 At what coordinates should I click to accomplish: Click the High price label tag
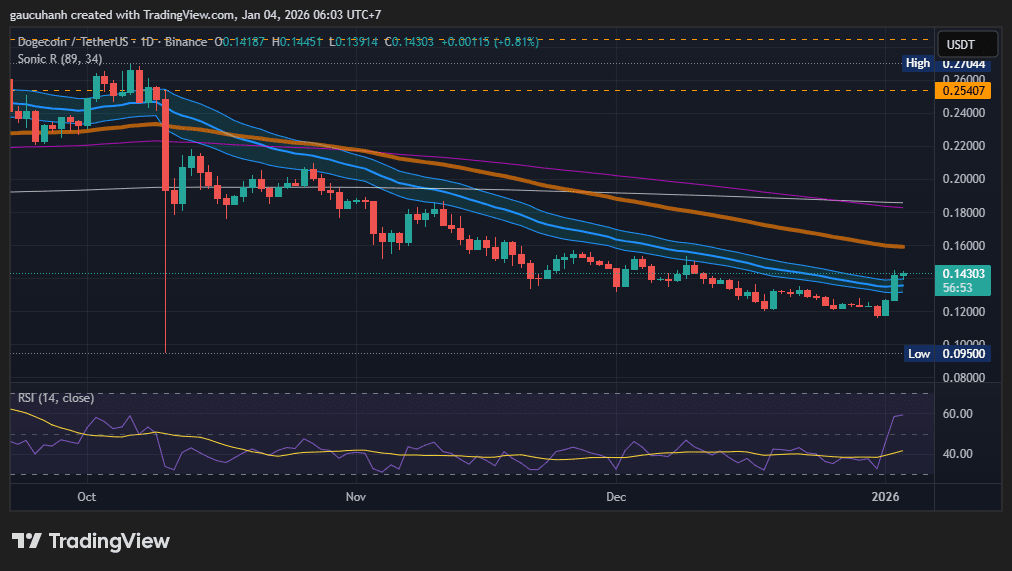(917, 63)
